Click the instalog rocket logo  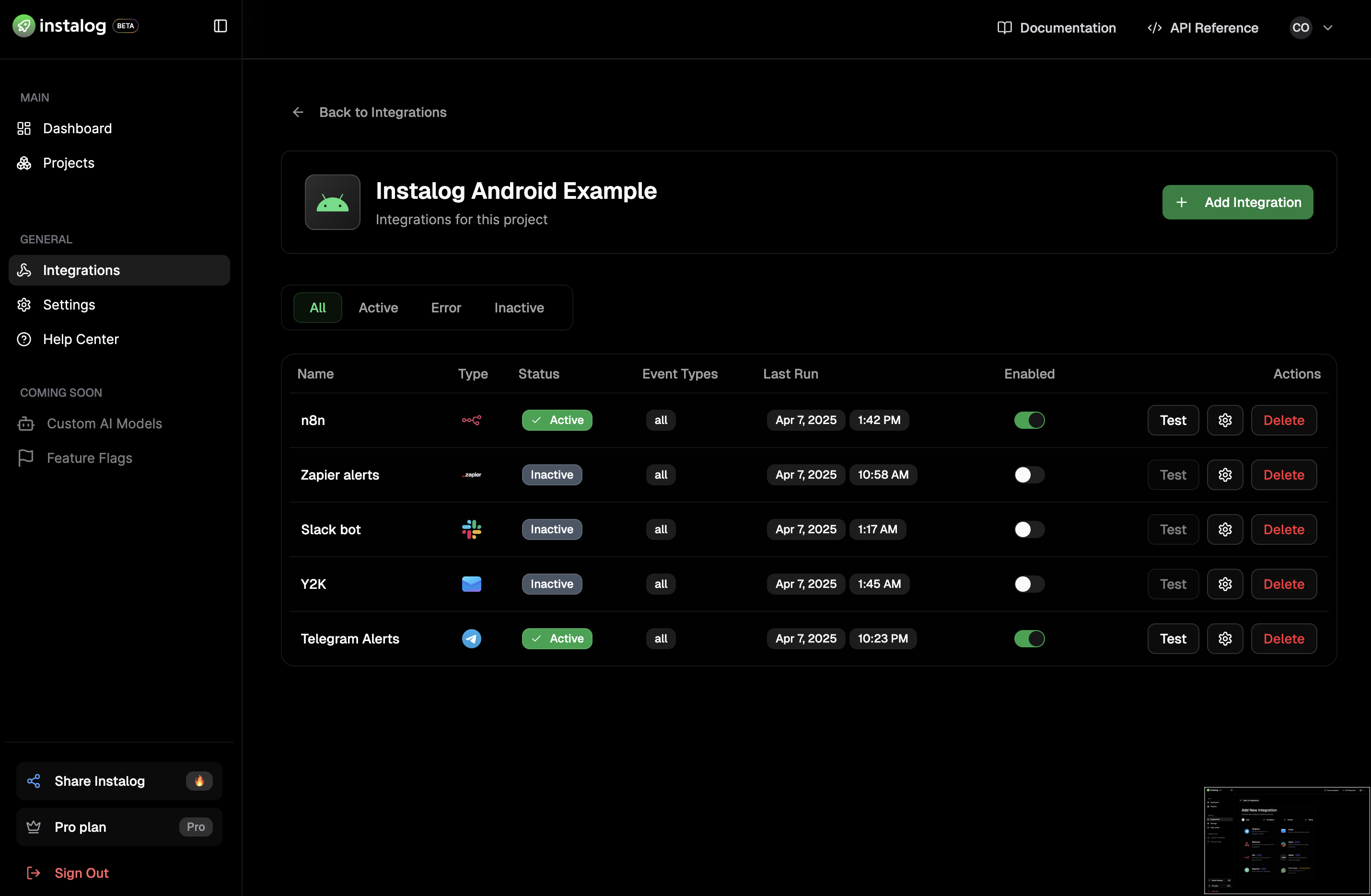[x=23, y=26]
